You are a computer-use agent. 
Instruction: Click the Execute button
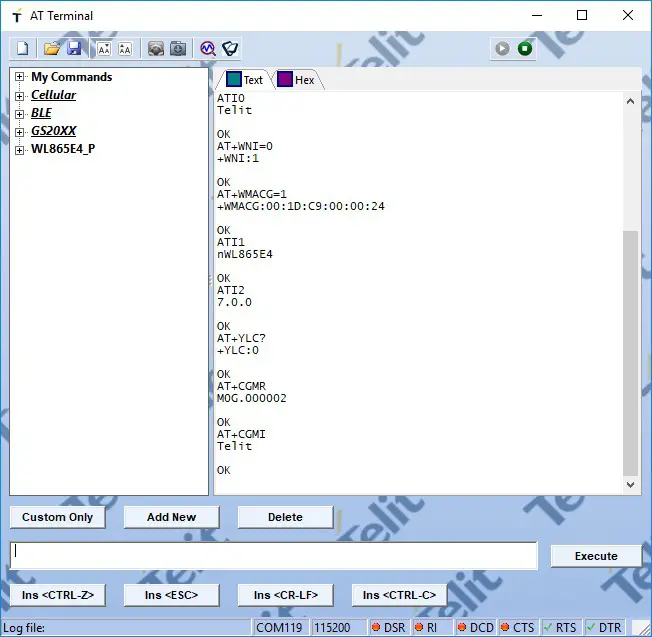(x=596, y=556)
